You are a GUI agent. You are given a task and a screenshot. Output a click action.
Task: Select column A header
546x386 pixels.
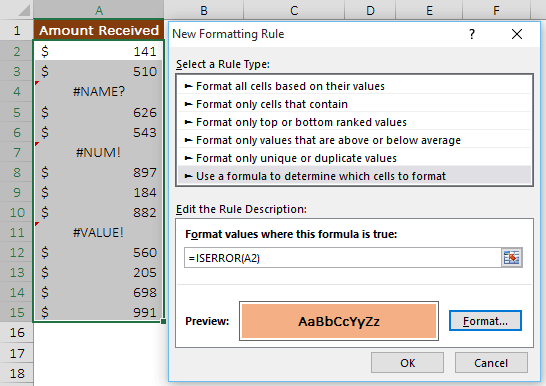[99, 10]
